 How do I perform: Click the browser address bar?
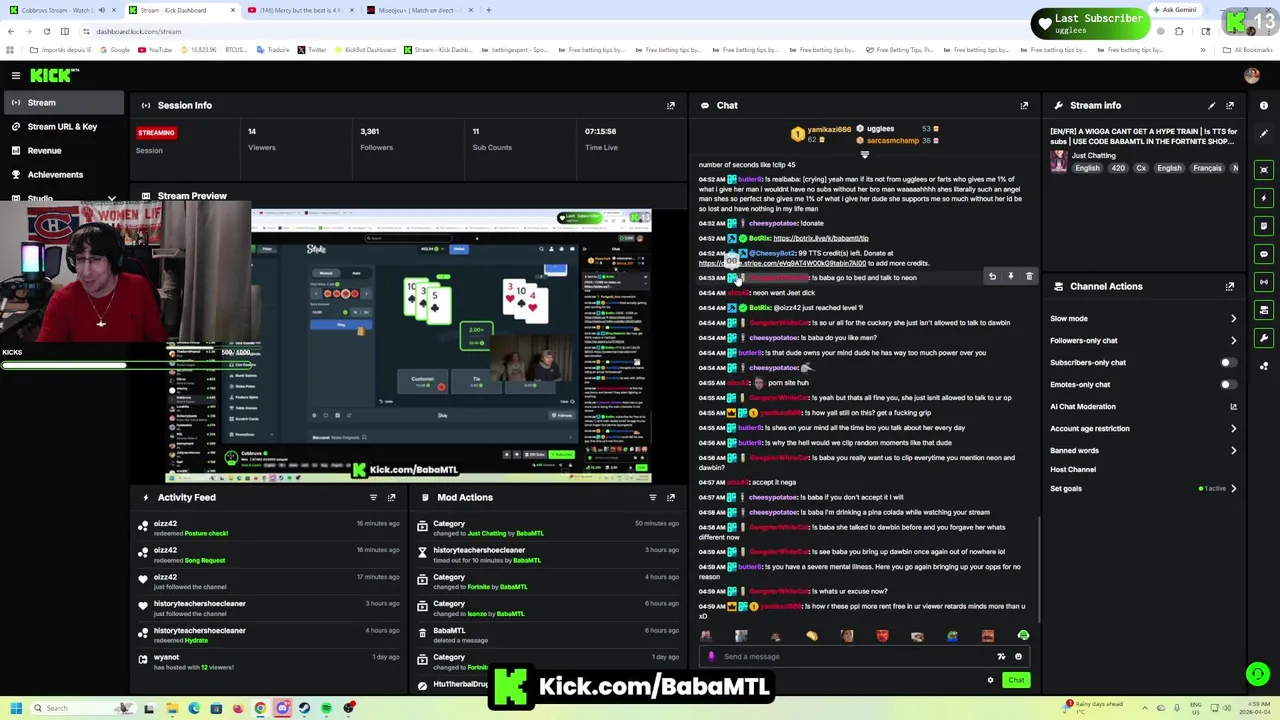point(600,31)
